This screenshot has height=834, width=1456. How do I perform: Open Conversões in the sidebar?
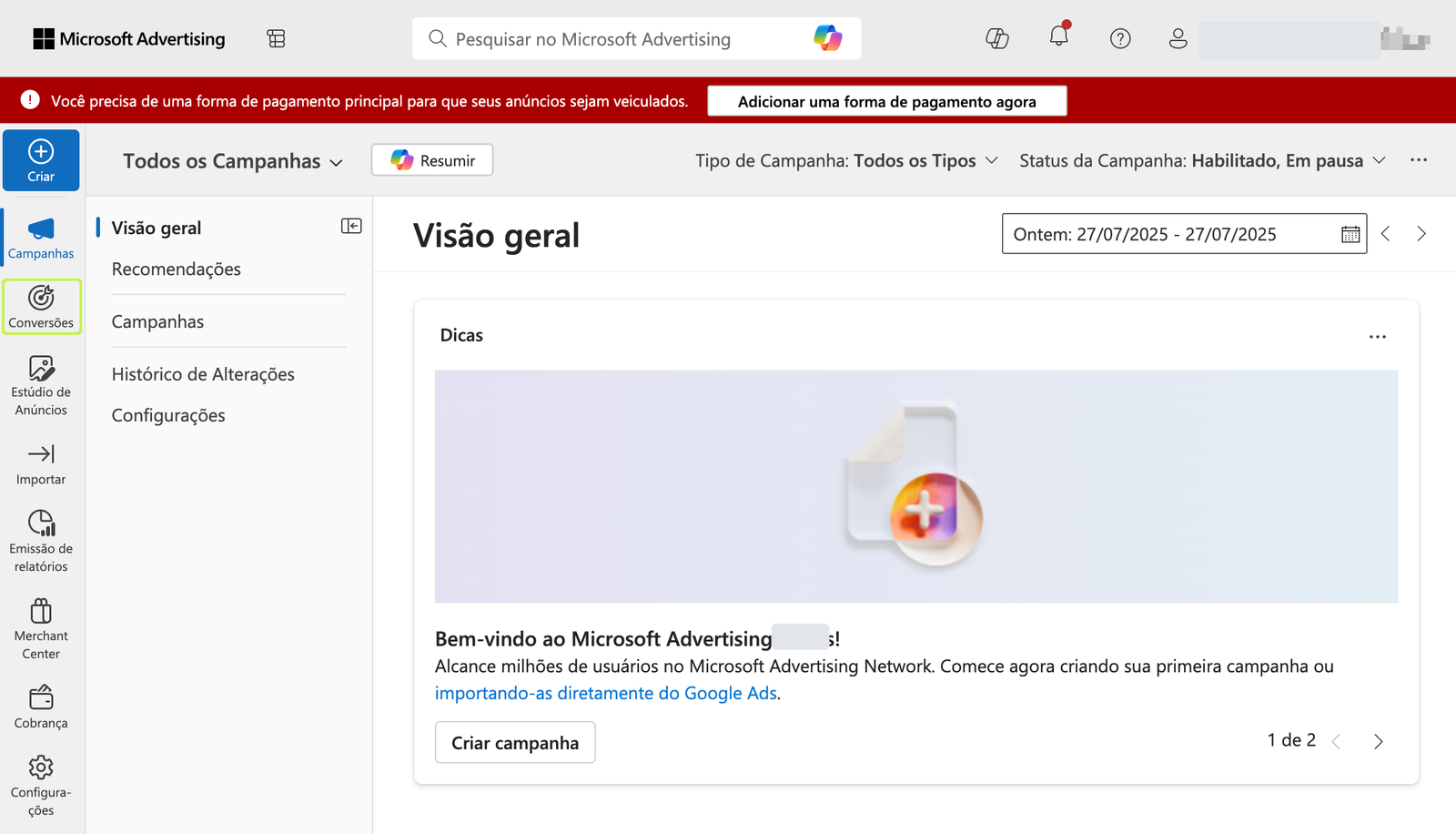click(41, 307)
